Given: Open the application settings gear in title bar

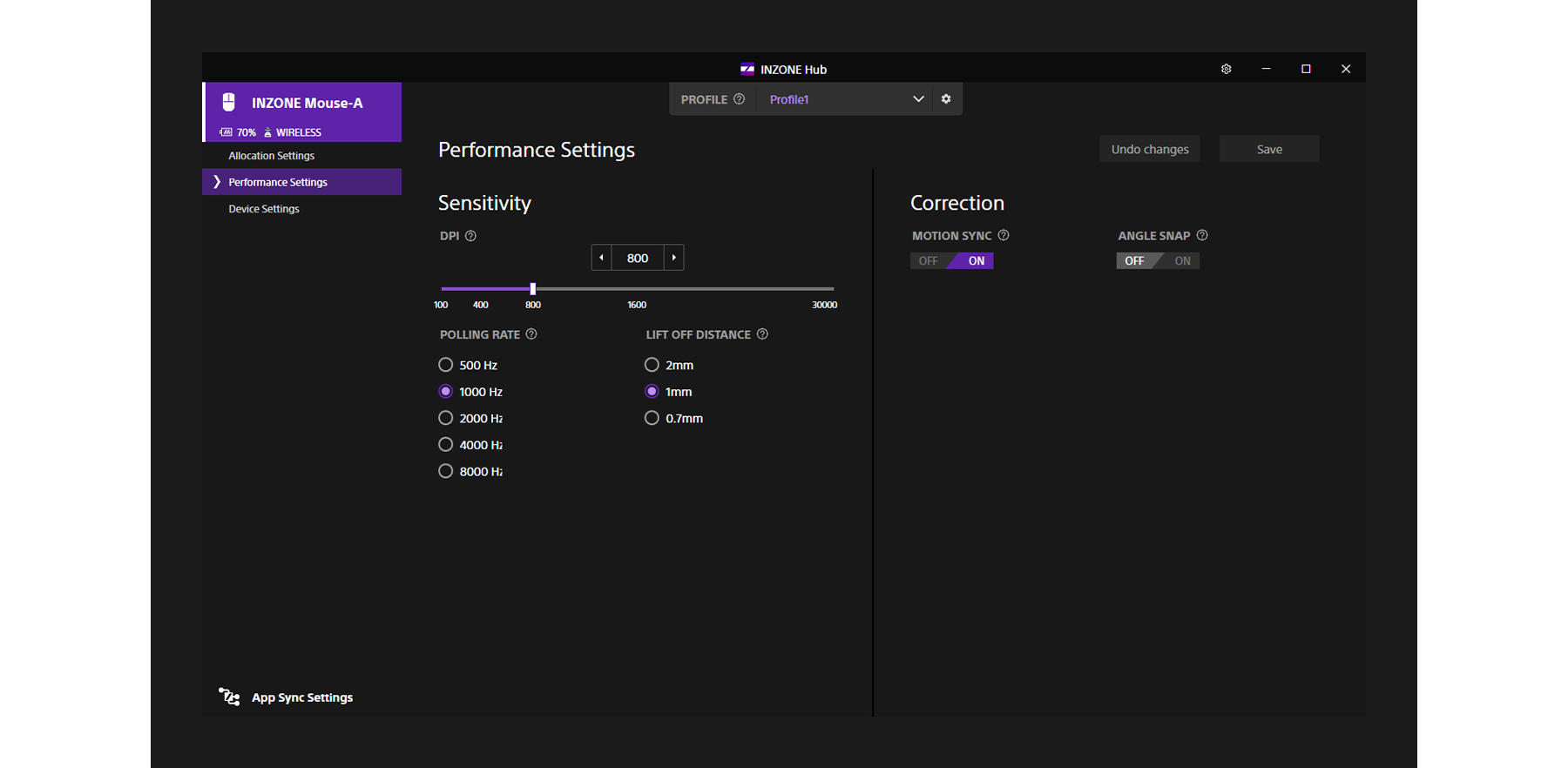Looking at the screenshot, I should 1227,69.
